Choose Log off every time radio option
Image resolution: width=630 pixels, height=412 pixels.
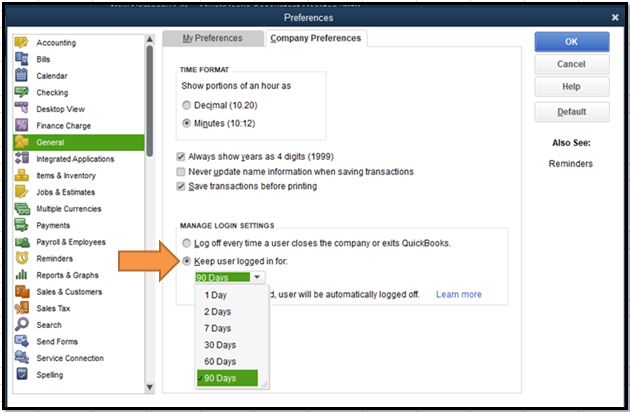184,244
